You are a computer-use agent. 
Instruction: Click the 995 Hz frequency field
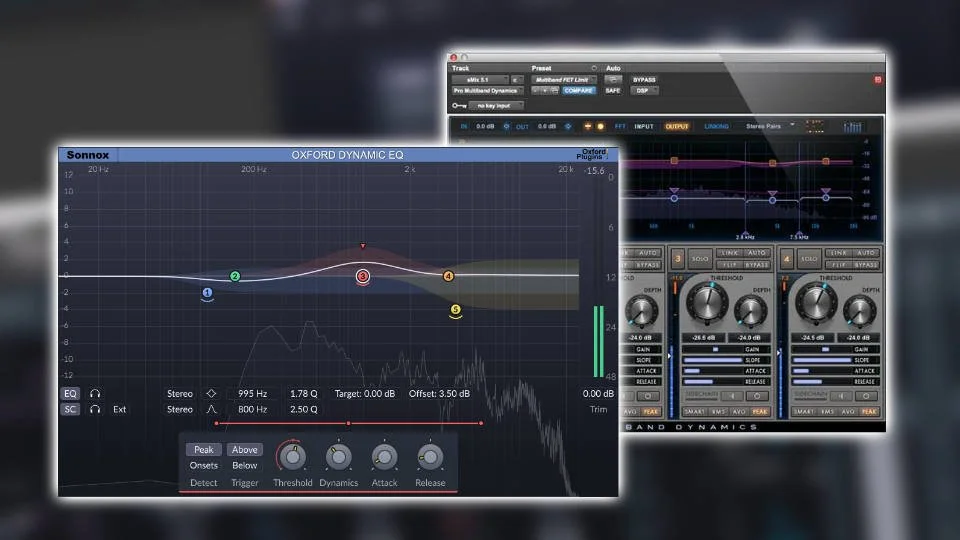coord(252,394)
